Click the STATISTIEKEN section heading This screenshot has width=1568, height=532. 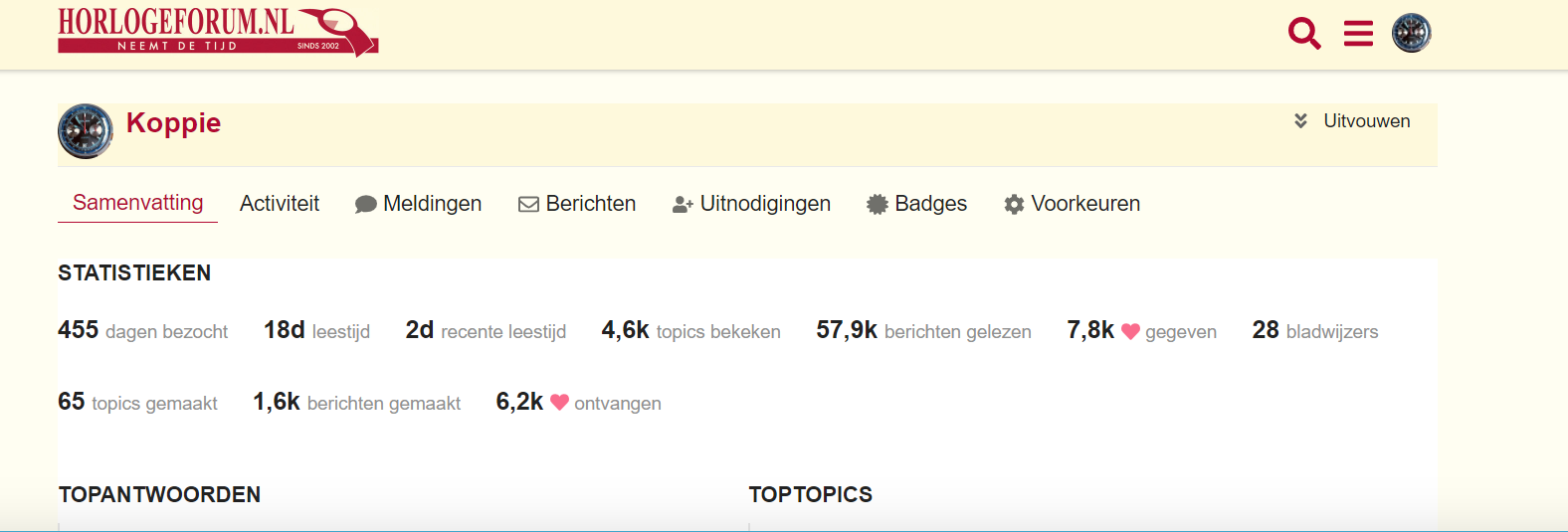point(134,273)
